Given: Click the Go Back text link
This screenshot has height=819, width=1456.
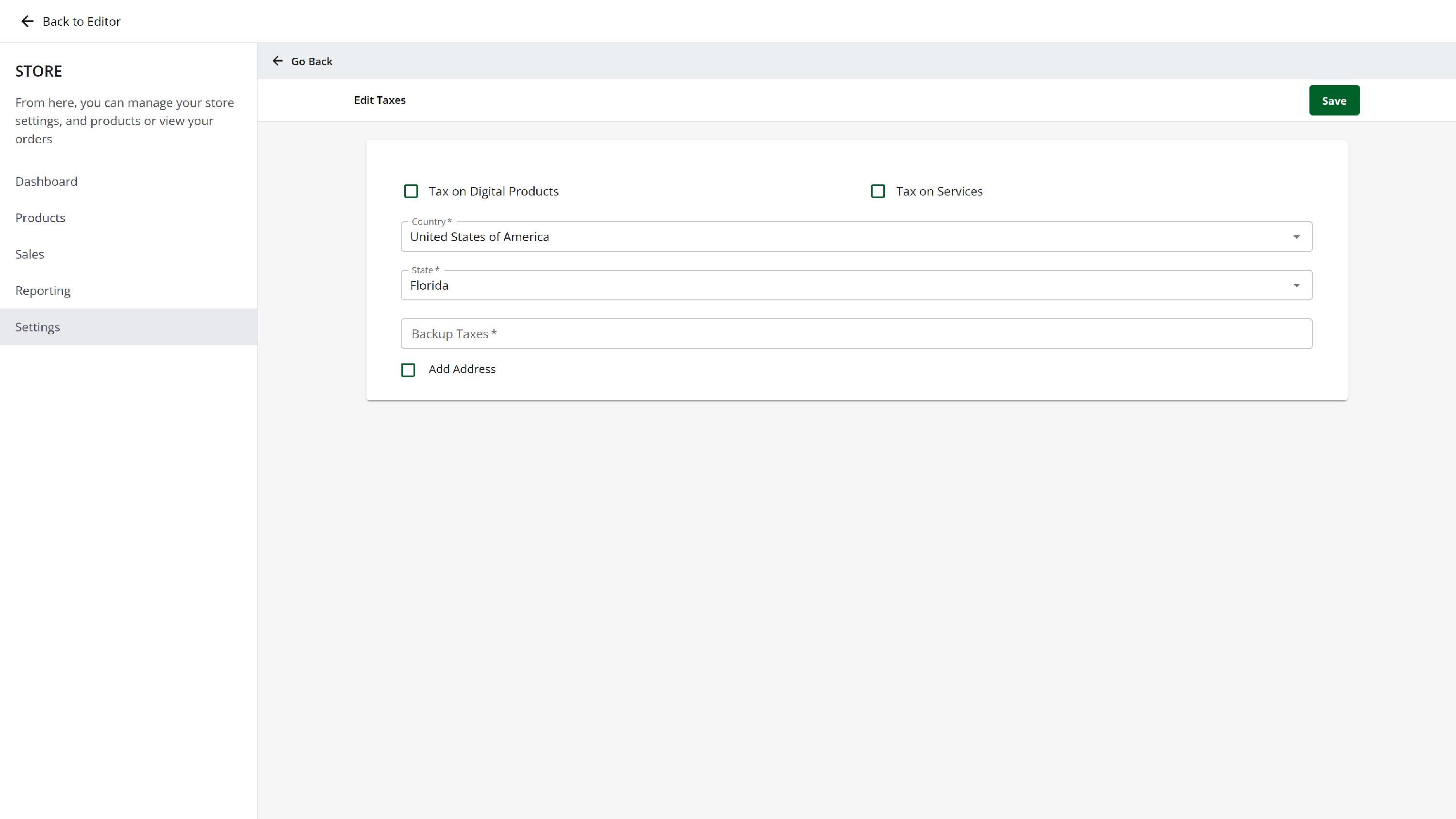Looking at the screenshot, I should pyautogui.click(x=312, y=62).
